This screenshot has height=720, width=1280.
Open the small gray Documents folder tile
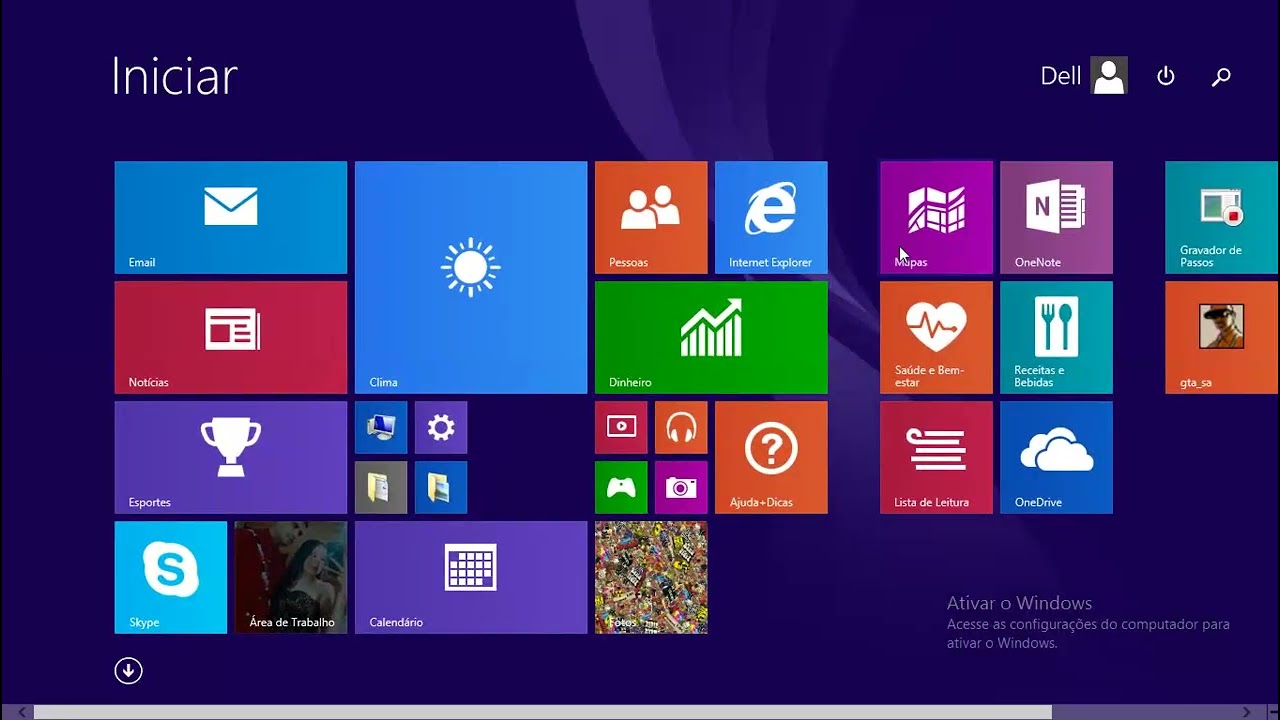click(x=381, y=487)
